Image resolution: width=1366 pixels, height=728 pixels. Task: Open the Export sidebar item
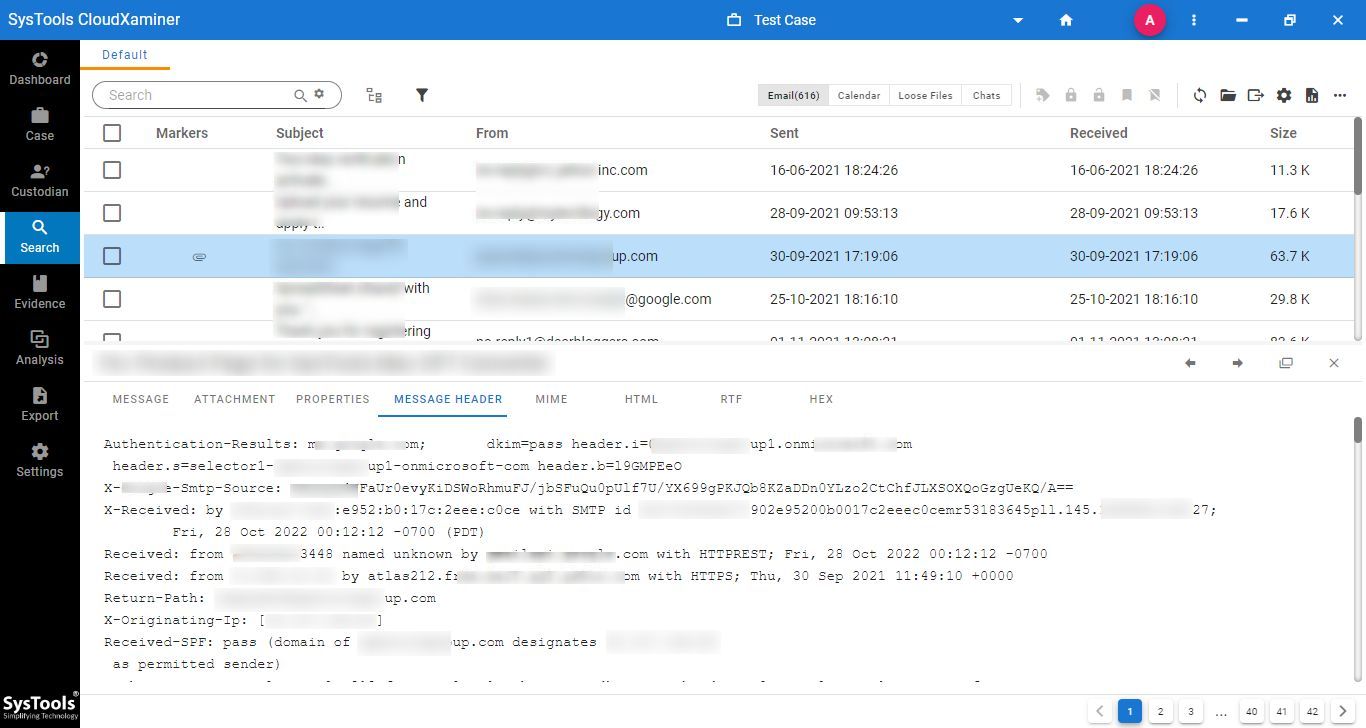click(40, 404)
